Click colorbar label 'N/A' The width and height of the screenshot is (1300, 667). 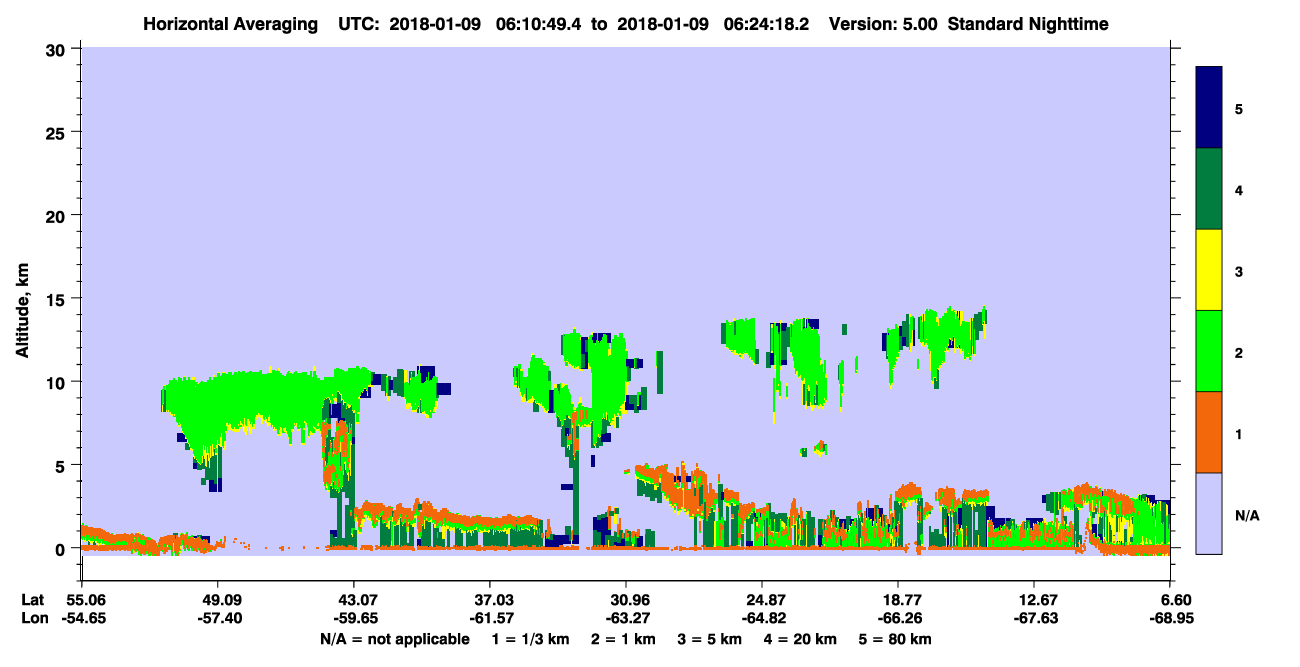(x=1246, y=516)
